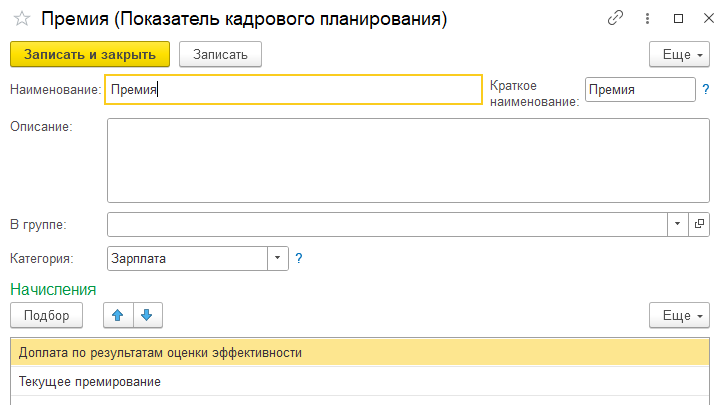Click into the Описание text area
Image resolution: width=726 pixels, height=405 pixels.
[408, 160]
